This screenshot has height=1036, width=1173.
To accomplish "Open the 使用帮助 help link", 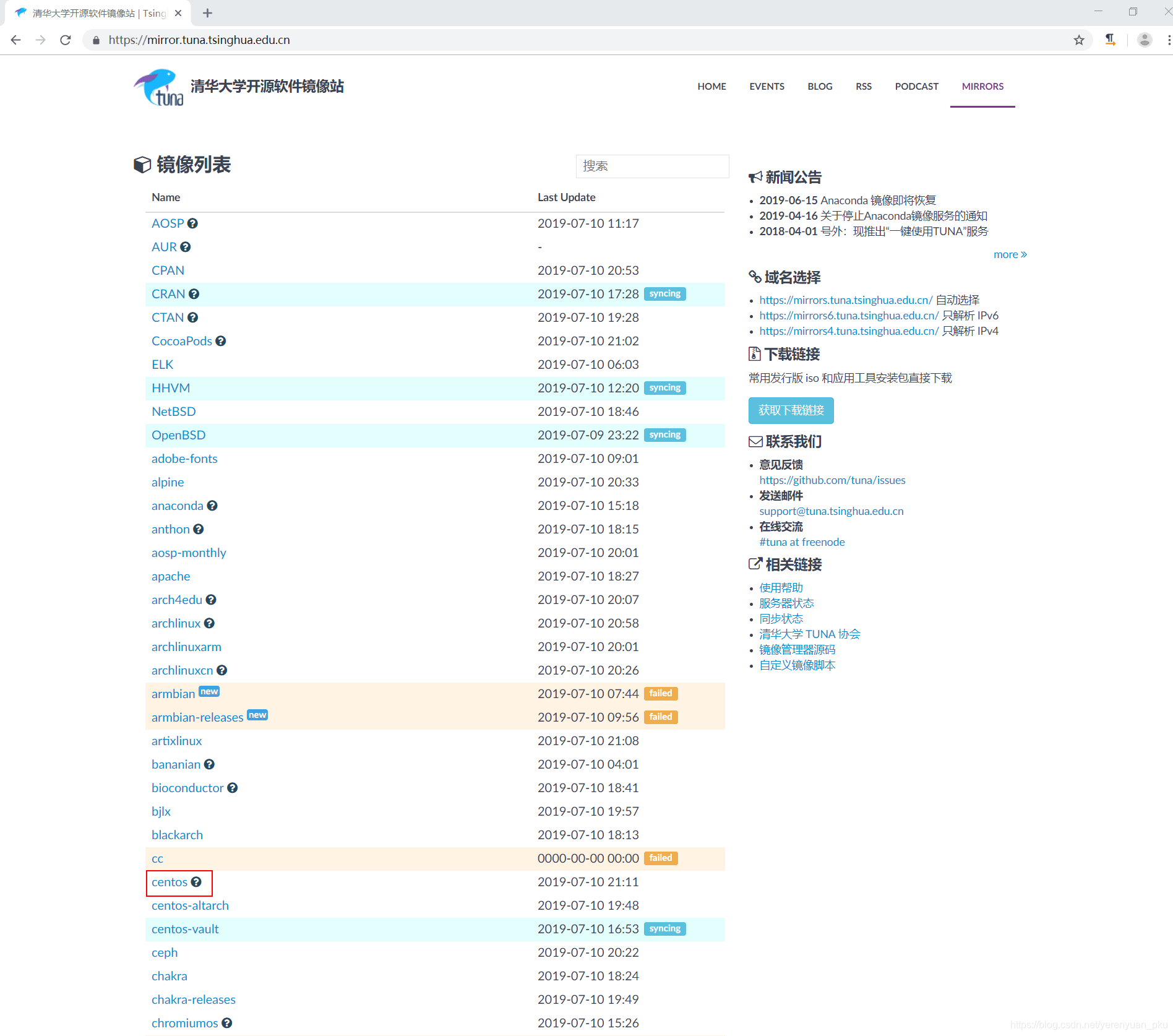I will click(781, 588).
